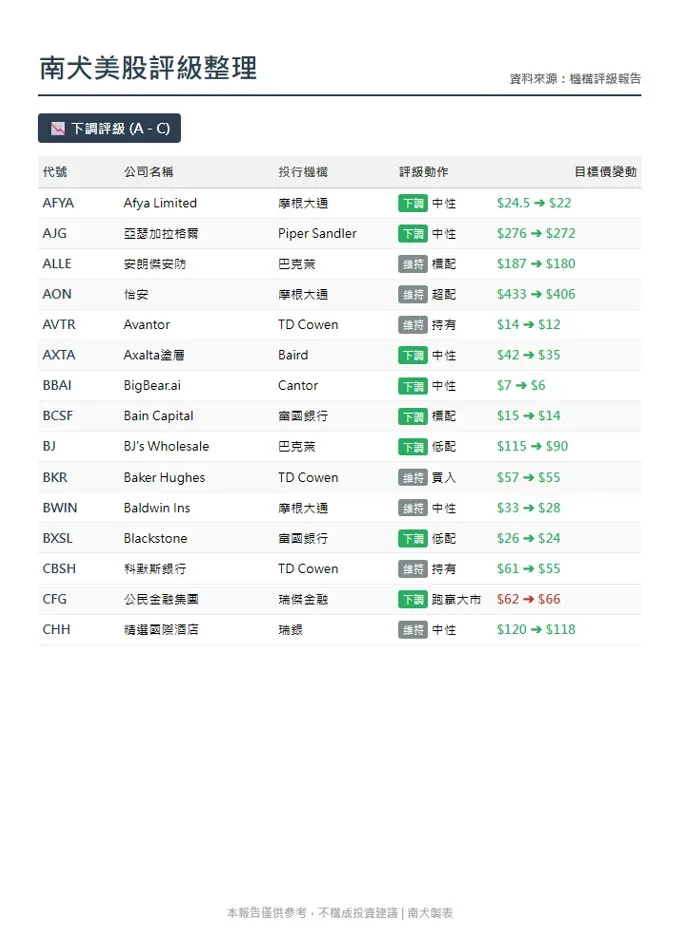This screenshot has width=677, height=933.
Task: Click red price change $62 → $66
Action: pos(528,599)
